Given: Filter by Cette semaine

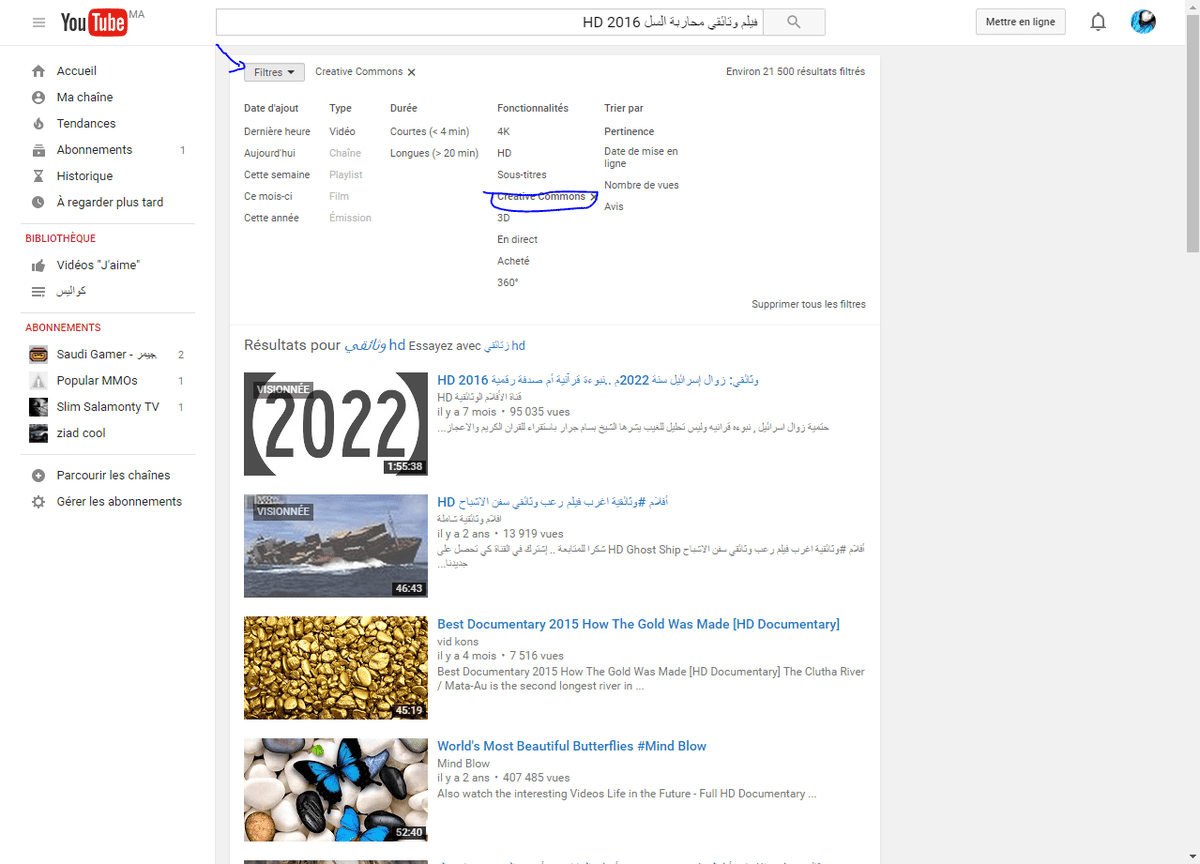Looking at the screenshot, I should [x=277, y=175].
